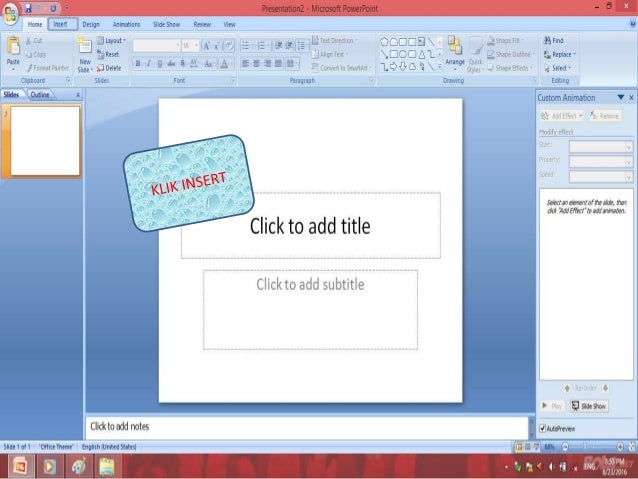Fit slide to current window
Image resolution: width=638 pixels, height=479 pixels.
(631, 447)
